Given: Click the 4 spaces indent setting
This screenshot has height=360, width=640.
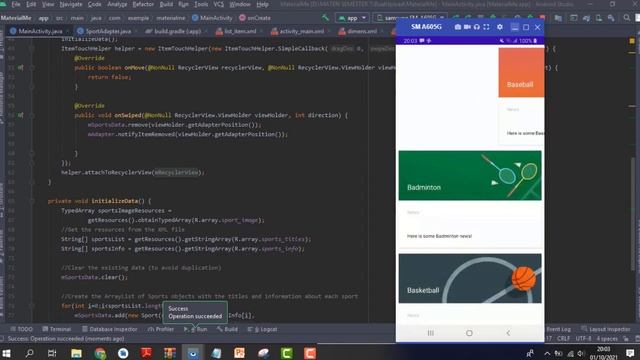Looking at the screenshot, I should [607, 338].
